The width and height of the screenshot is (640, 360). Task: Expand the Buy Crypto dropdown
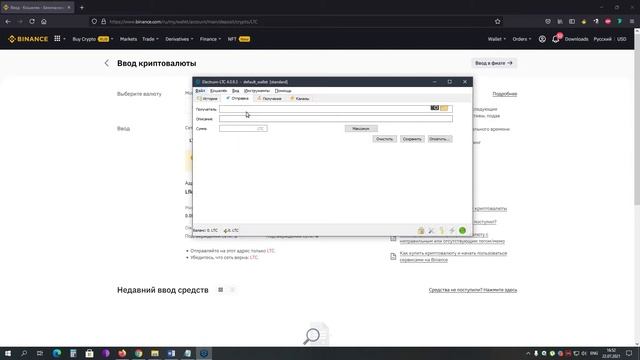point(93,39)
